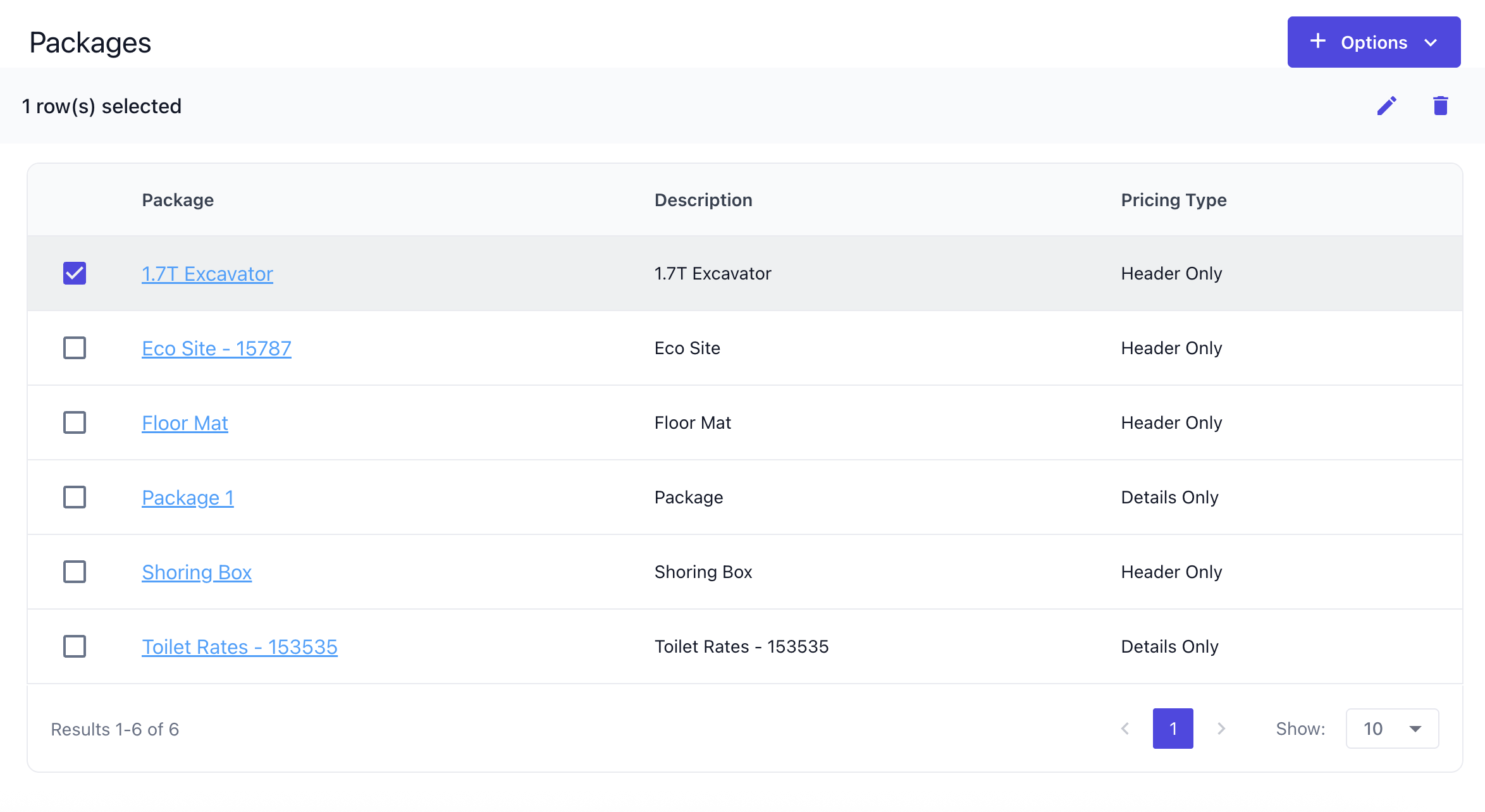Open the Eco Site - 15787 link

pyautogui.click(x=216, y=348)
